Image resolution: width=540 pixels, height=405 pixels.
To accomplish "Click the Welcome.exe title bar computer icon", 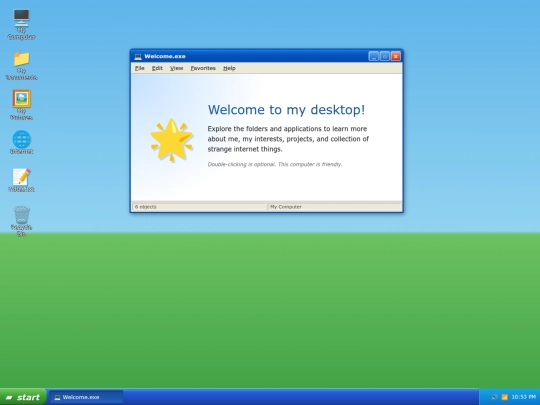I will 138,56.
